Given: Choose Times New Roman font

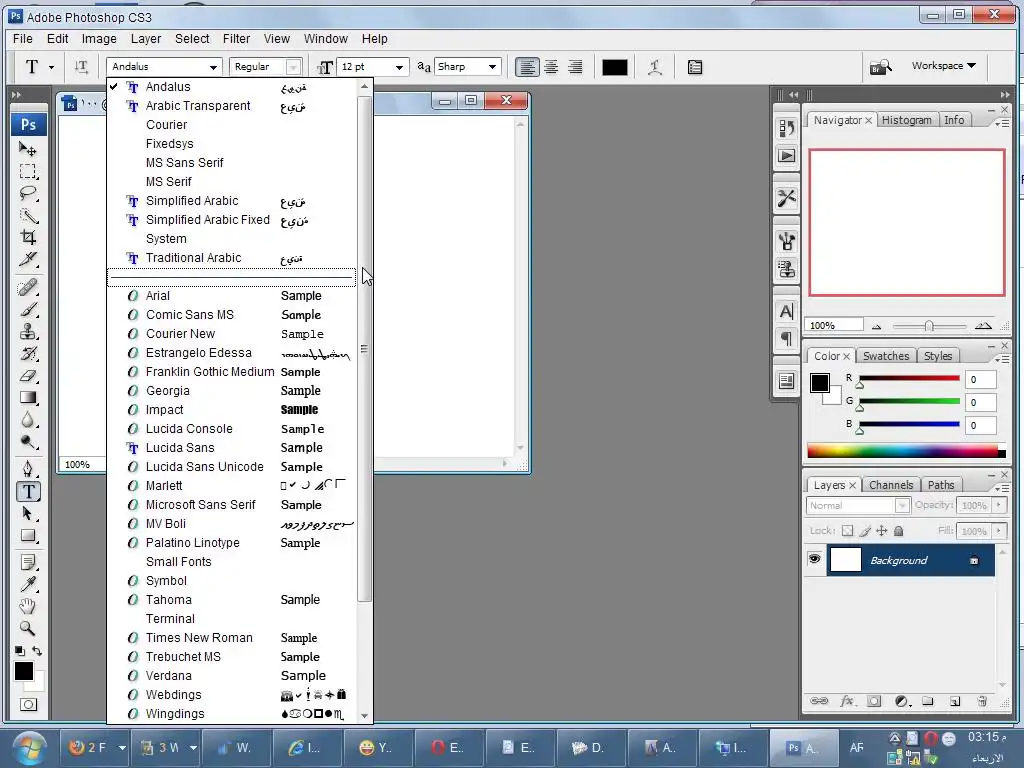Looking at the screenshot, I should pos(232,638).
